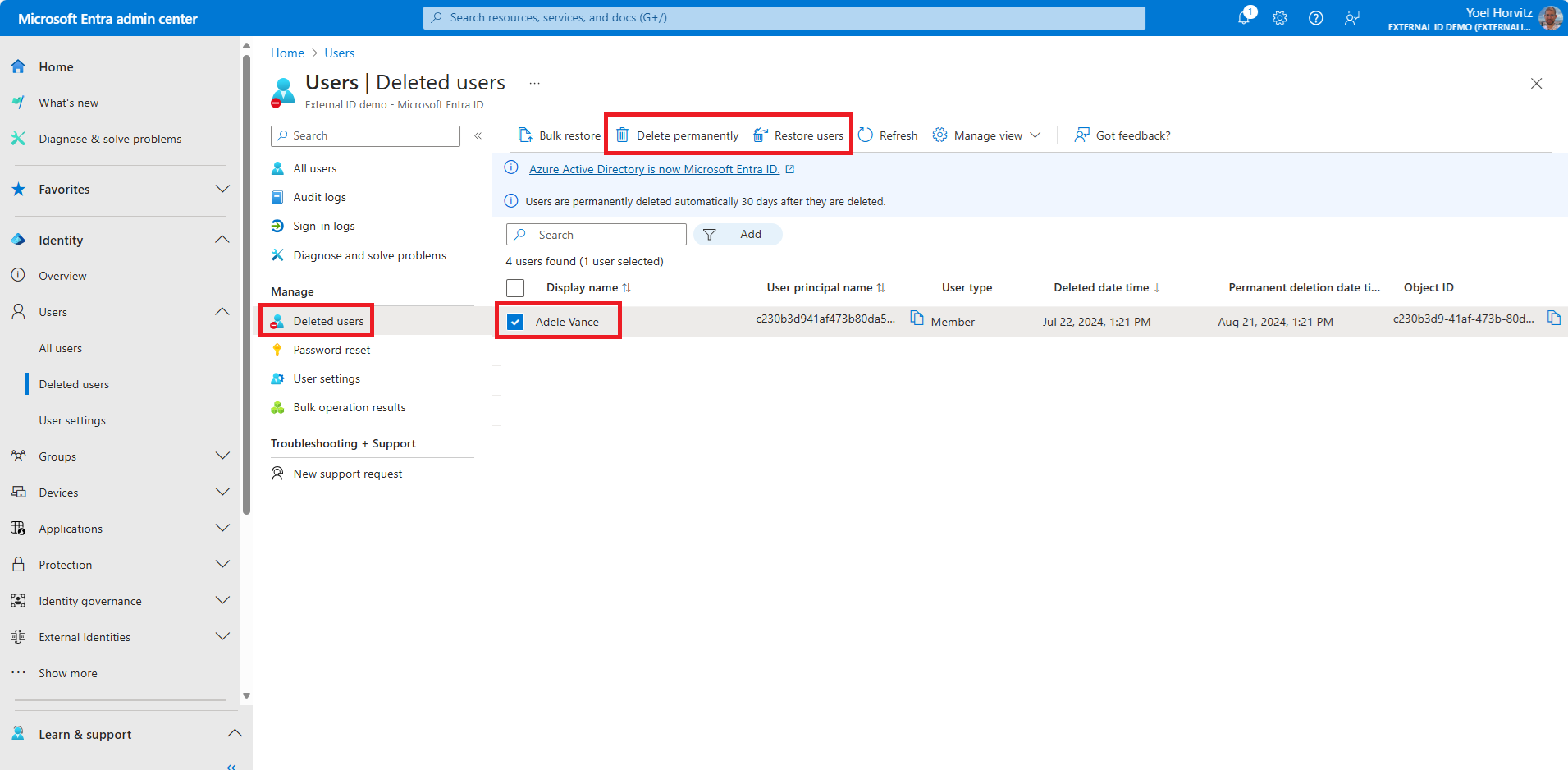
Task: Click the deleted users Search filter field
Action: (607, 235)
